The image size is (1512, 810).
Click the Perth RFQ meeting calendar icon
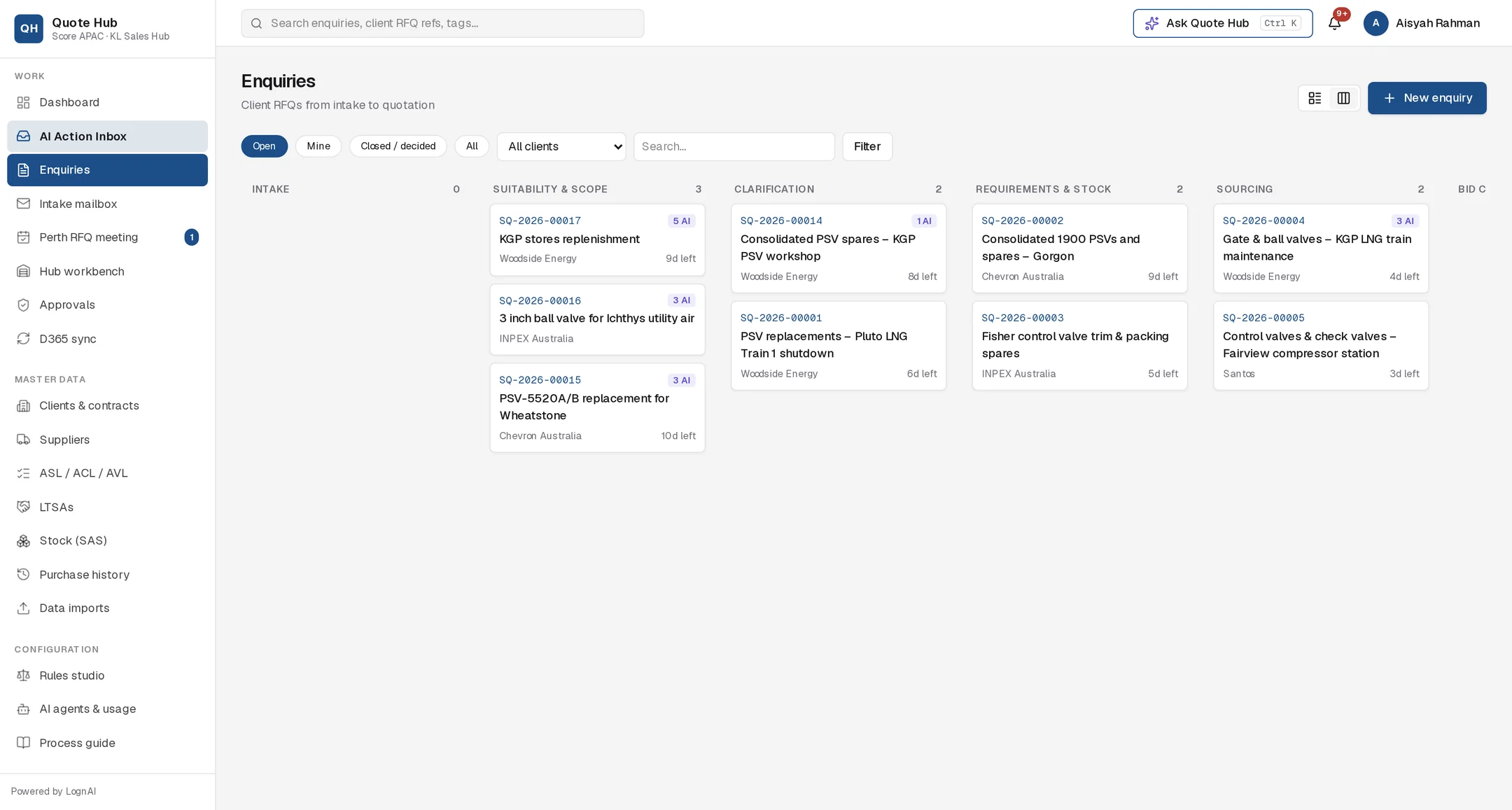click(x=23, y=237)
